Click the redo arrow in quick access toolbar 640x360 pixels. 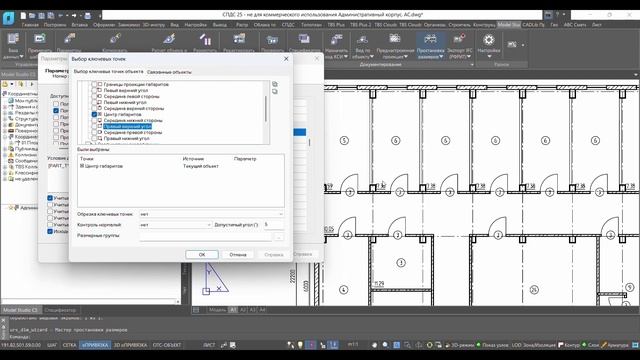74,16
